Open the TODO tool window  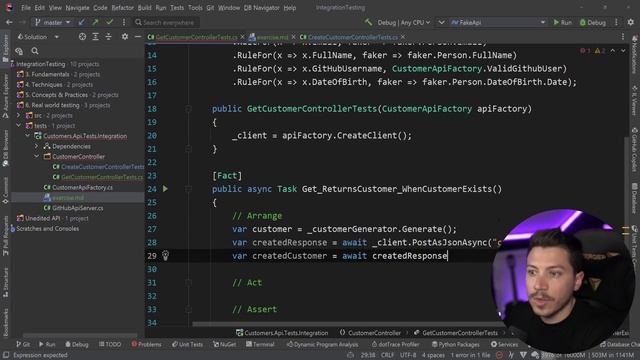pos(110,344)
